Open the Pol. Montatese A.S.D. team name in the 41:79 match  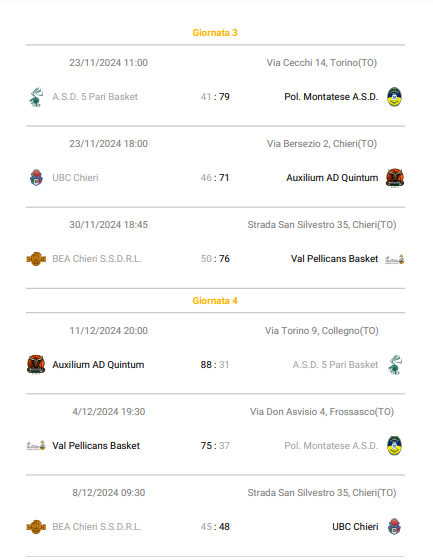tap(331, 97)
